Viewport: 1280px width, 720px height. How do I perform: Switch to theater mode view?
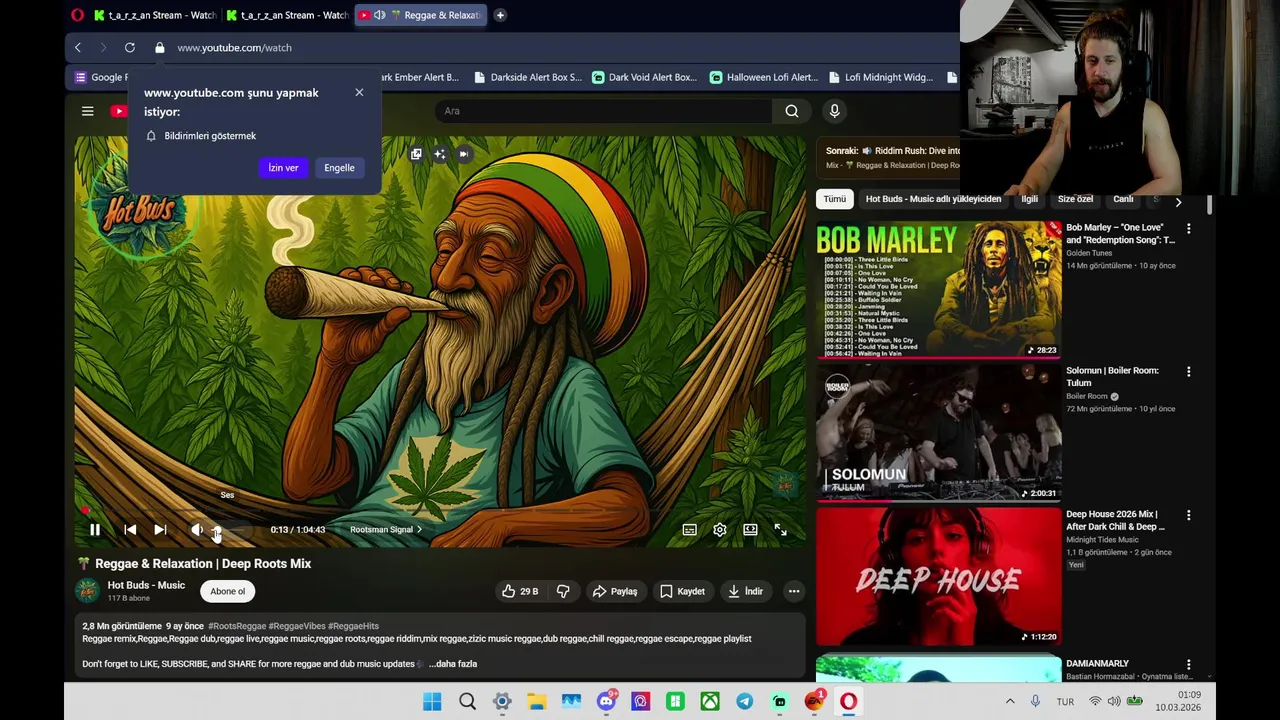click(x=750, y=530)
